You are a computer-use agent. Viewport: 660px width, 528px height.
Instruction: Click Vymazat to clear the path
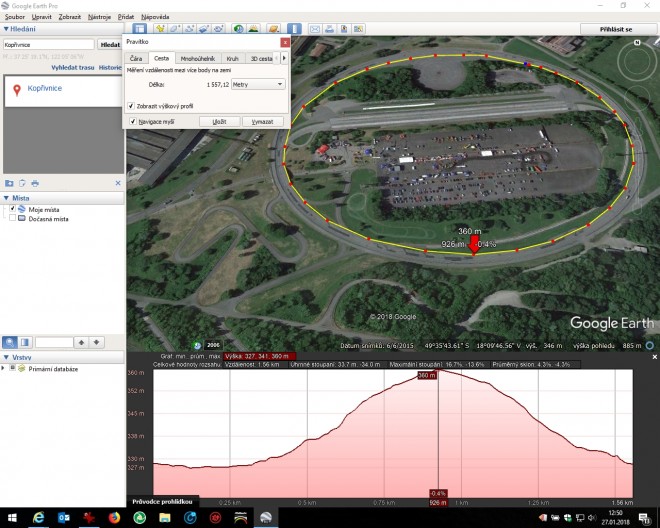click(x=262, y=122)
